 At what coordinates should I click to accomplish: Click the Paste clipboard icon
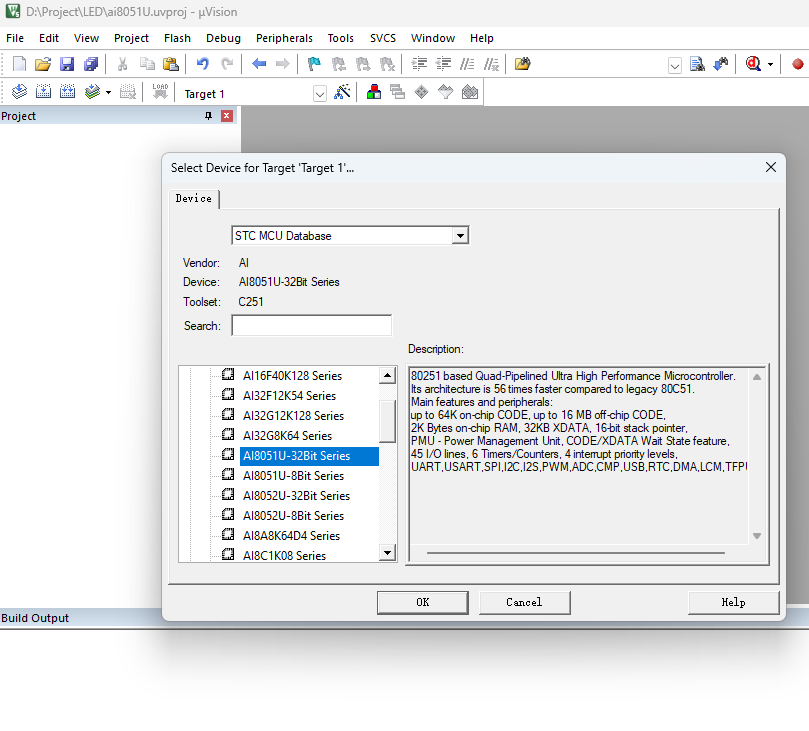(x=171, y=64)
